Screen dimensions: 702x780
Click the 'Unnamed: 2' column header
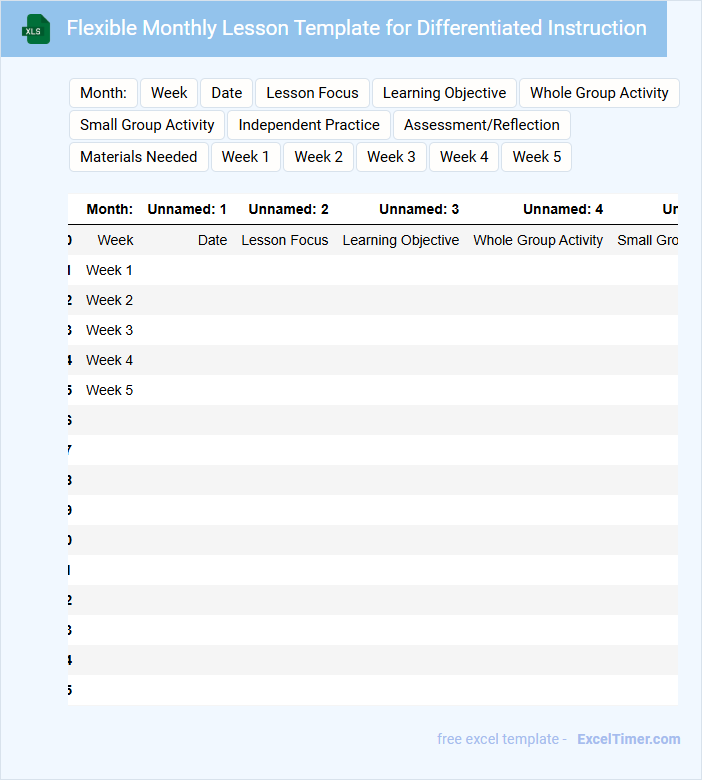[289, 209]
